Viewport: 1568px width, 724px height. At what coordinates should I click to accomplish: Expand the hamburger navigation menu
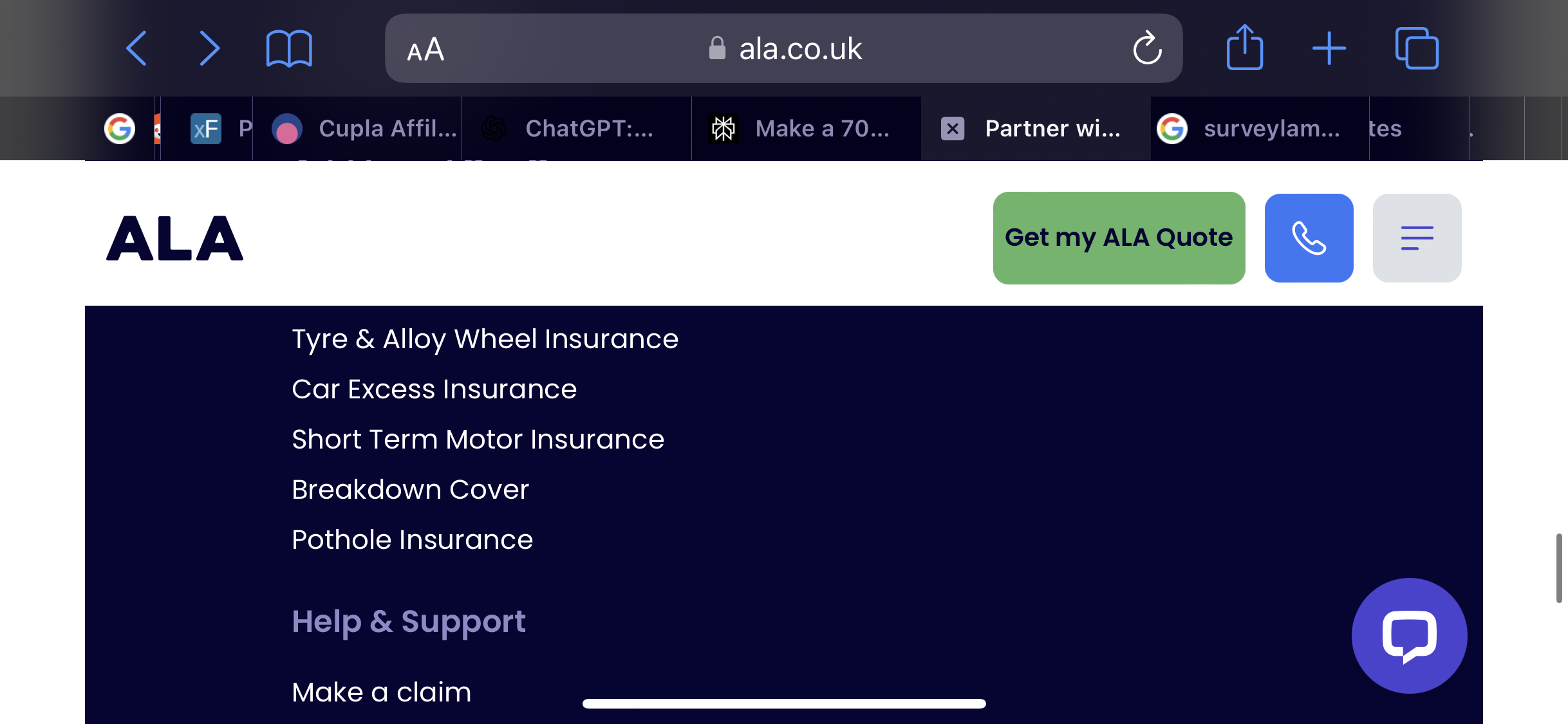tap(1417, 238)
